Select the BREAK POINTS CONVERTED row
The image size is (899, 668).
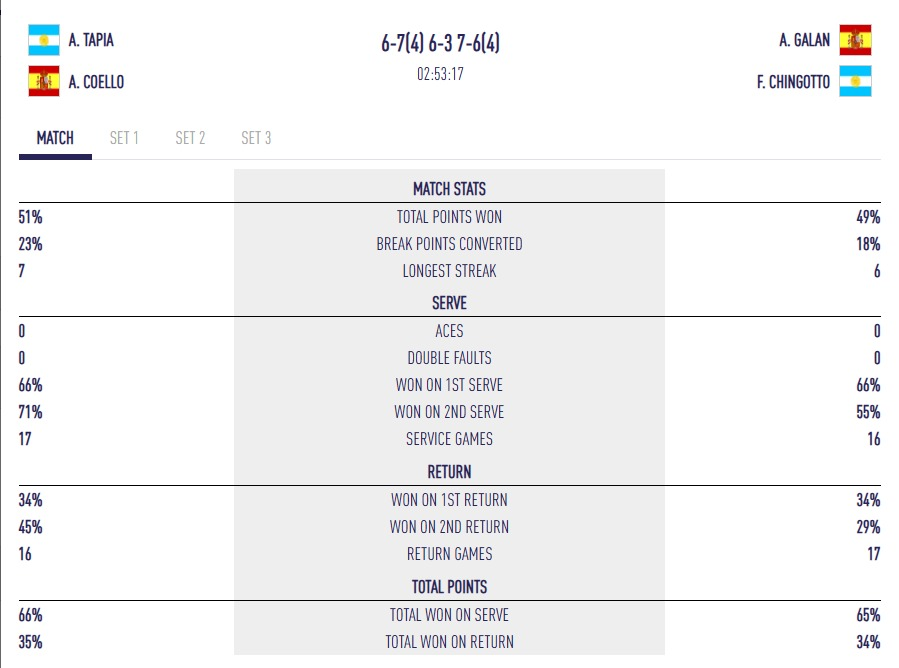tap(449, 244)
